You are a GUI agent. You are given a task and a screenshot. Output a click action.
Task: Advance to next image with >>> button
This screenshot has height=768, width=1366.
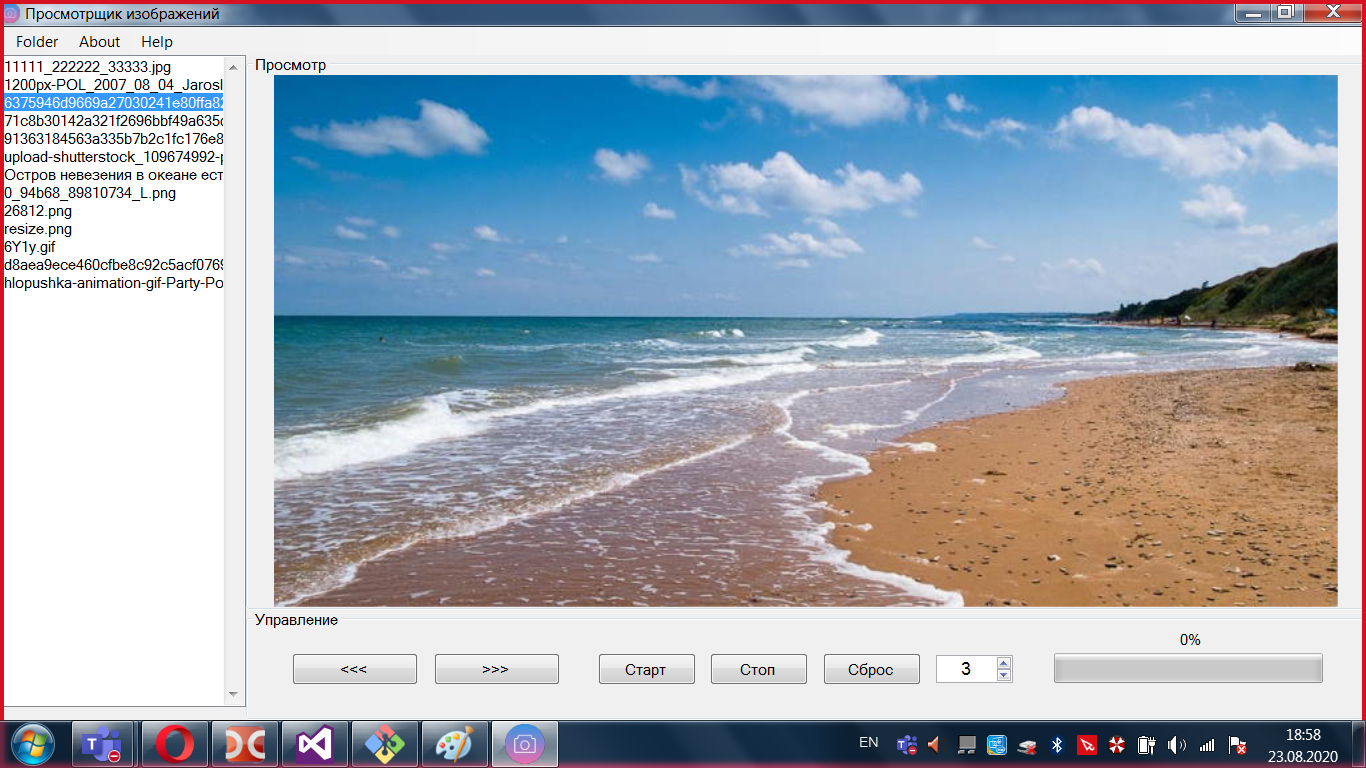pos(496,668)
